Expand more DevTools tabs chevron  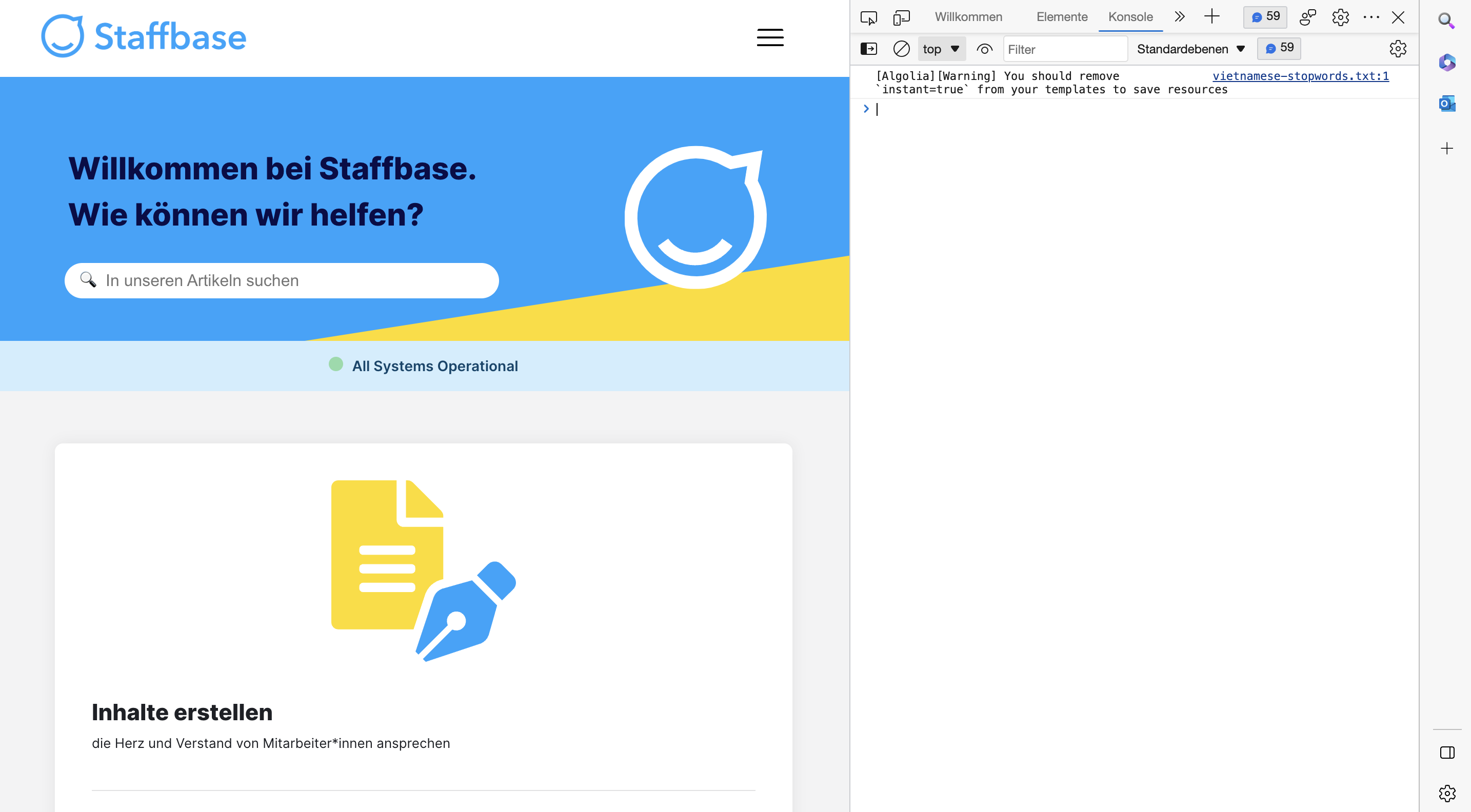[1180, 16]
